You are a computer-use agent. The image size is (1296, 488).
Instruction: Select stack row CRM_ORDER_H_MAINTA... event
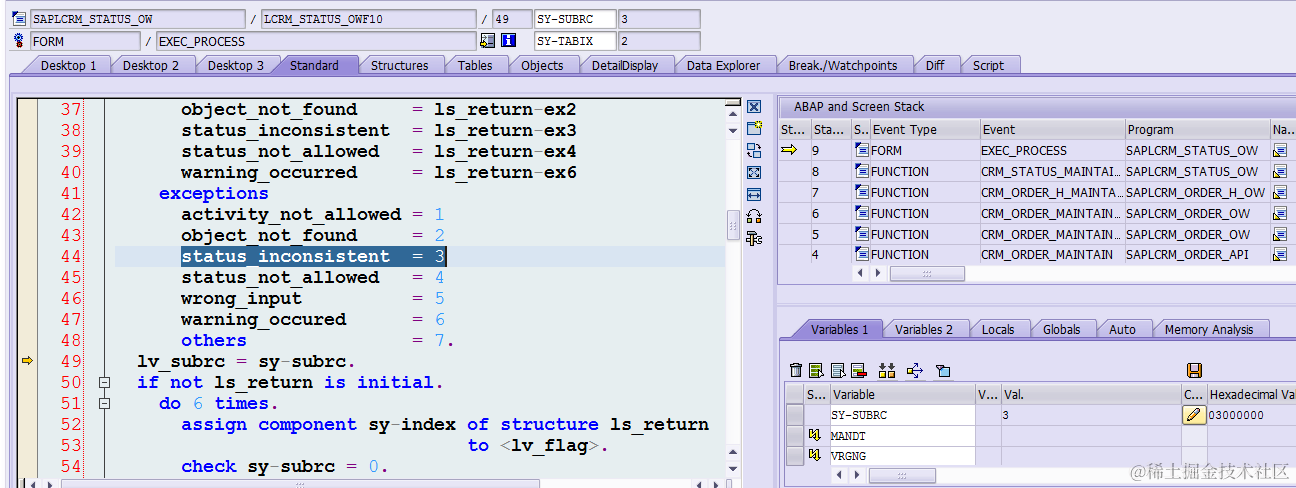click(1051, 192)
